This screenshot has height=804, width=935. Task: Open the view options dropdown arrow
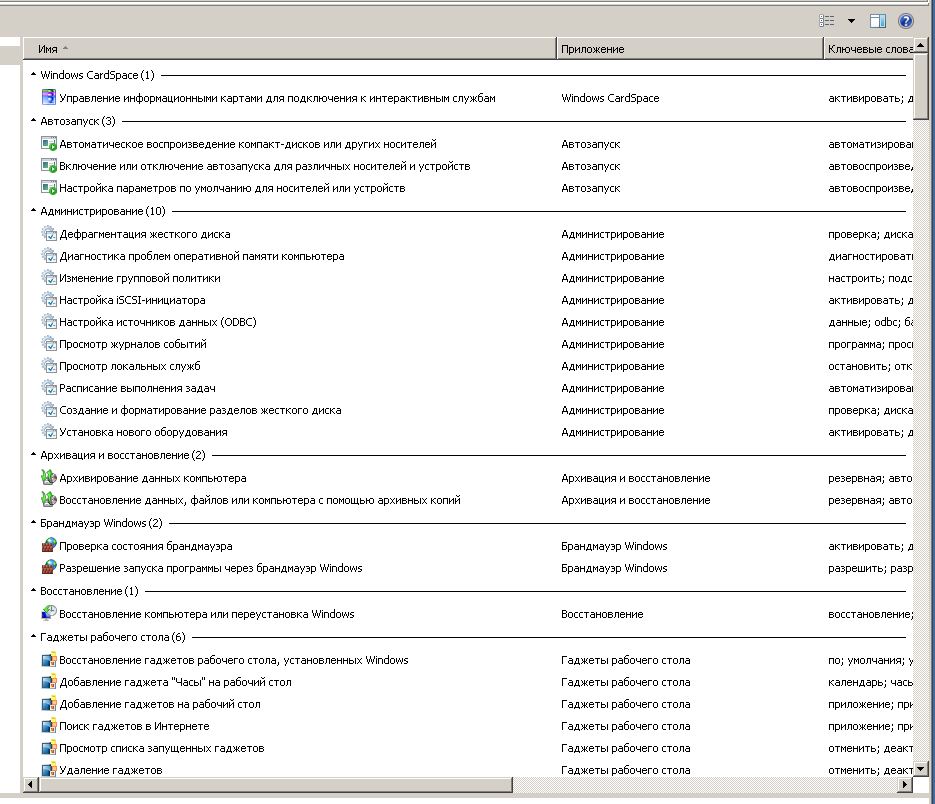(x=852, y=21)
